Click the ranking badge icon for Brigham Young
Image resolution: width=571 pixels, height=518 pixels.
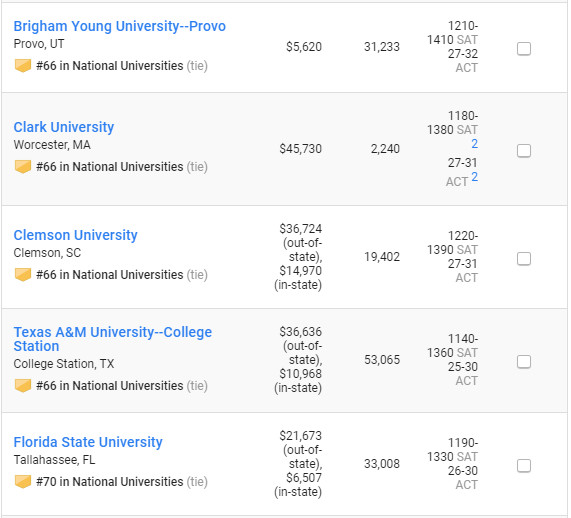[23, 66]
